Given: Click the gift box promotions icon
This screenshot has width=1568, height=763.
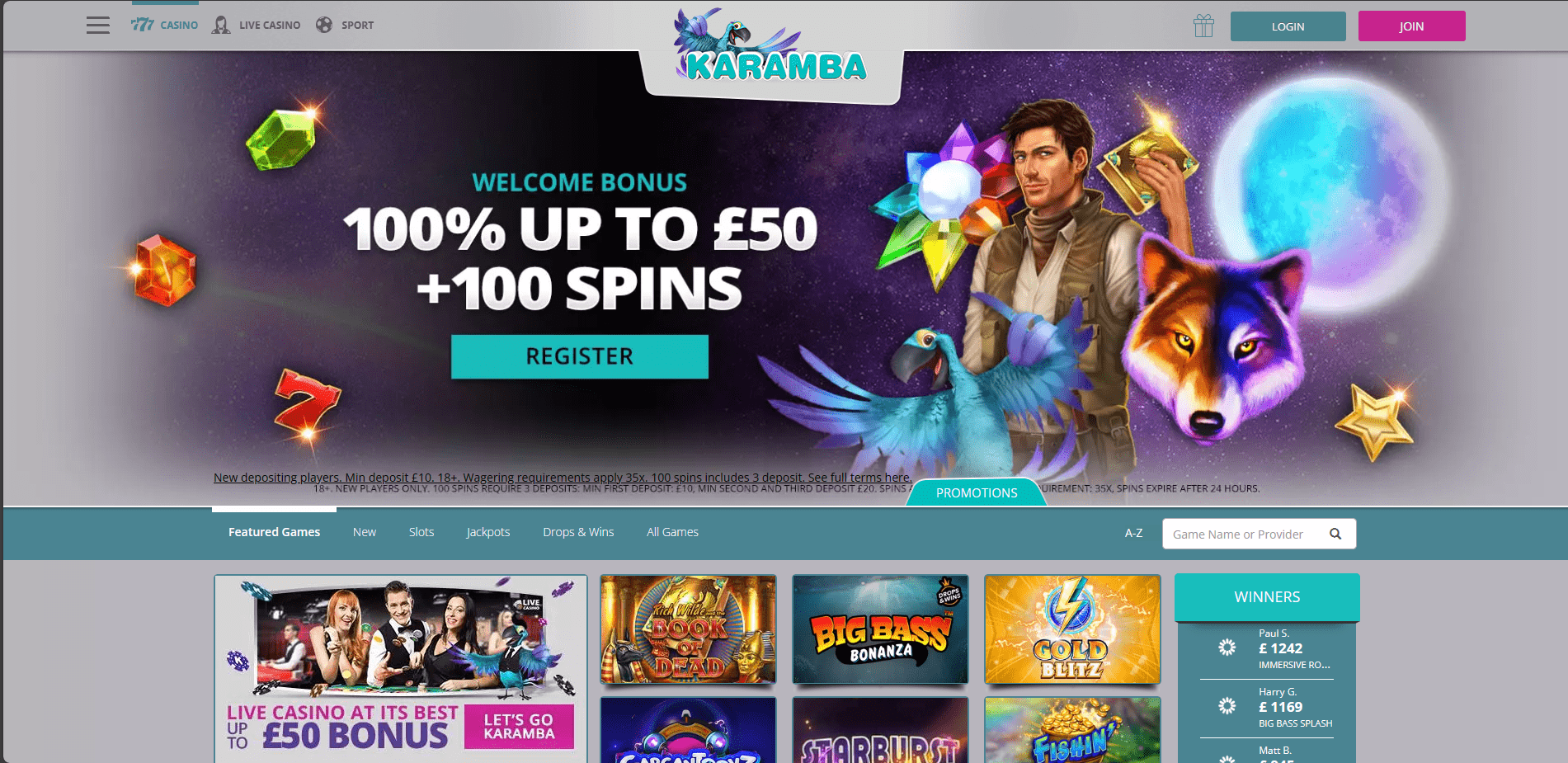Looking at the screenshot, I should [x=1203, y=26].
